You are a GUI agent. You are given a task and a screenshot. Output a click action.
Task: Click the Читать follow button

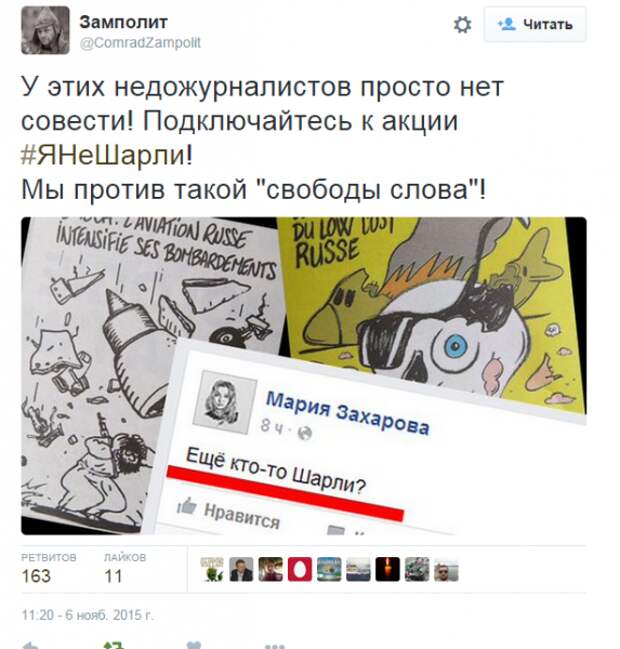click(535, 24)
